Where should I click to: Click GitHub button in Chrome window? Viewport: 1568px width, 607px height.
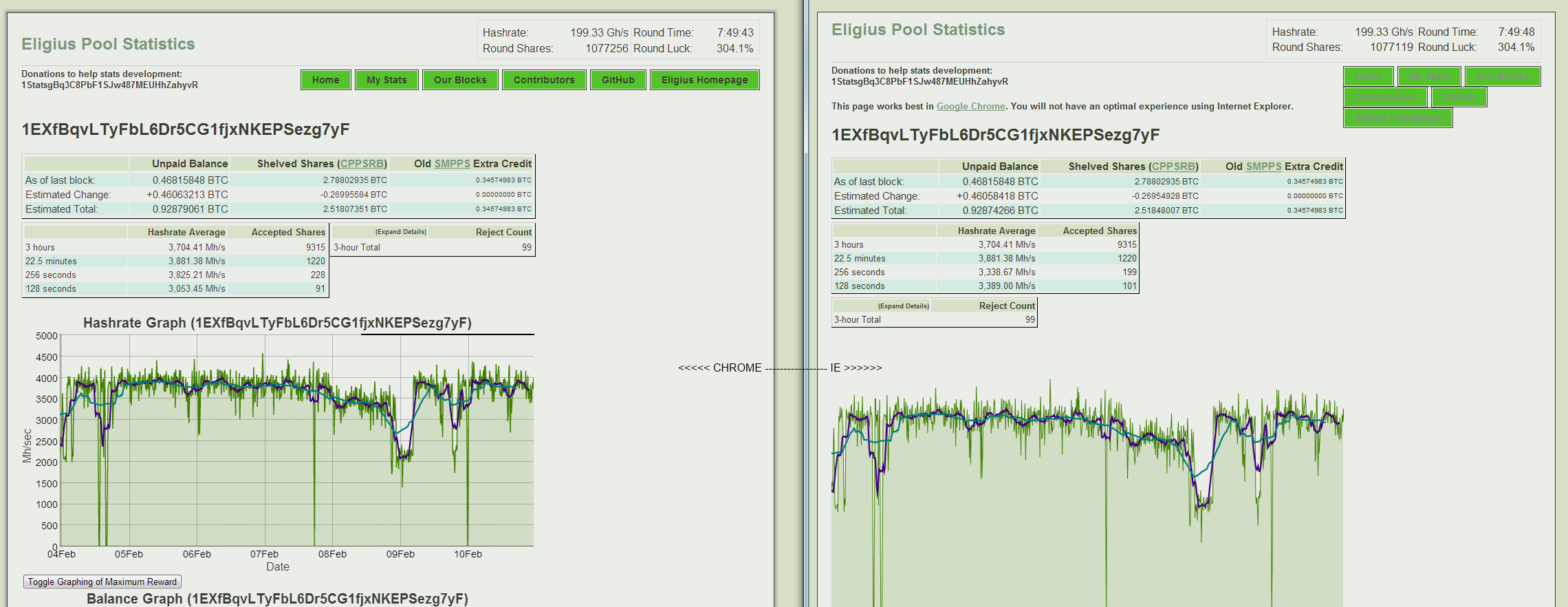click(618, 80)
